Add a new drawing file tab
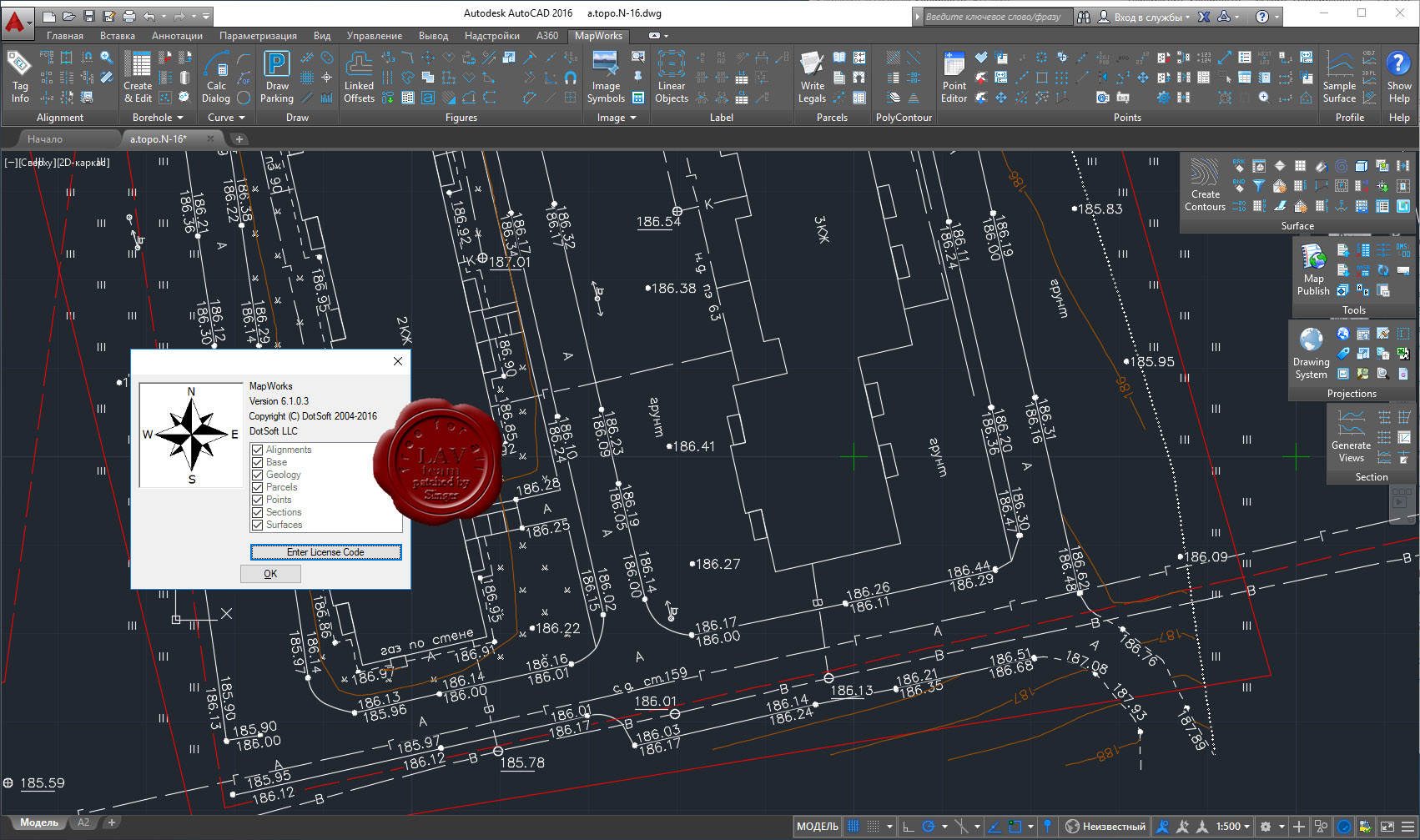Screen dimensions: 1420x840 [x=239, y=139]
